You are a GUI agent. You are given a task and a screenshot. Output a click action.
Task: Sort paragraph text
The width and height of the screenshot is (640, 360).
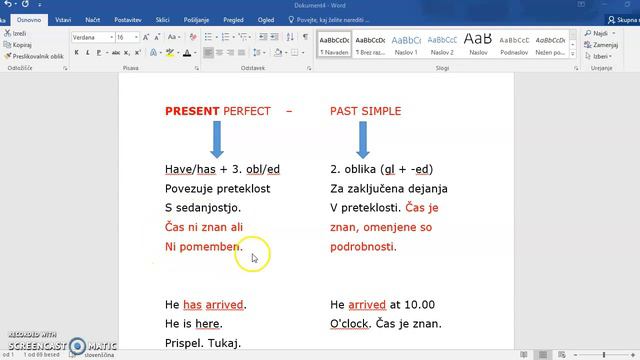click(290, 37)
